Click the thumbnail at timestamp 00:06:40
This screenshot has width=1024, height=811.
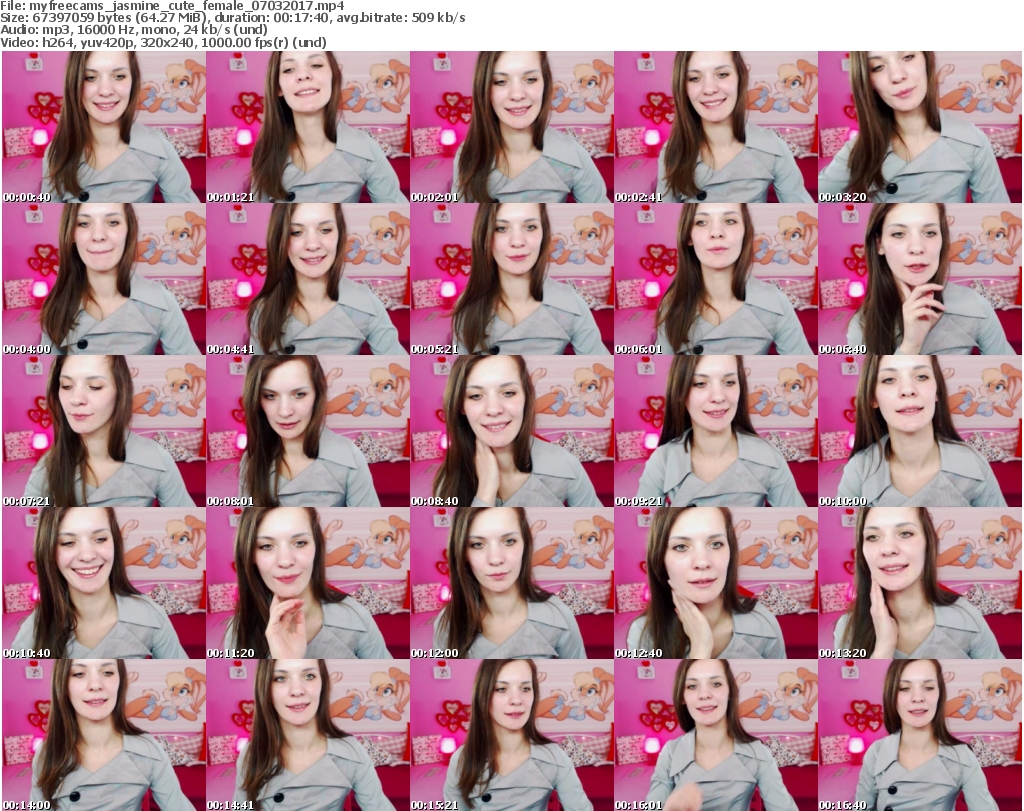[x=920, y=279]
